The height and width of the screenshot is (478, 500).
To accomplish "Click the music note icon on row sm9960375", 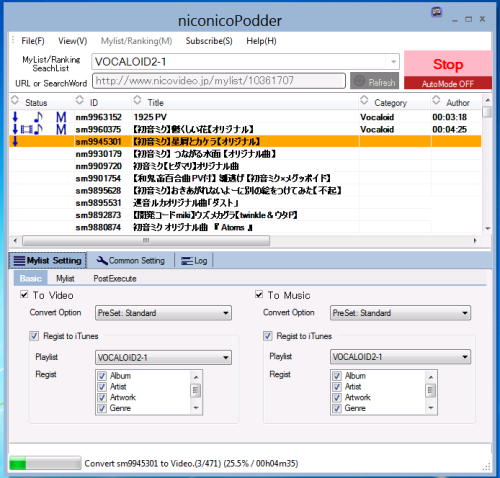I will [39, 129].
